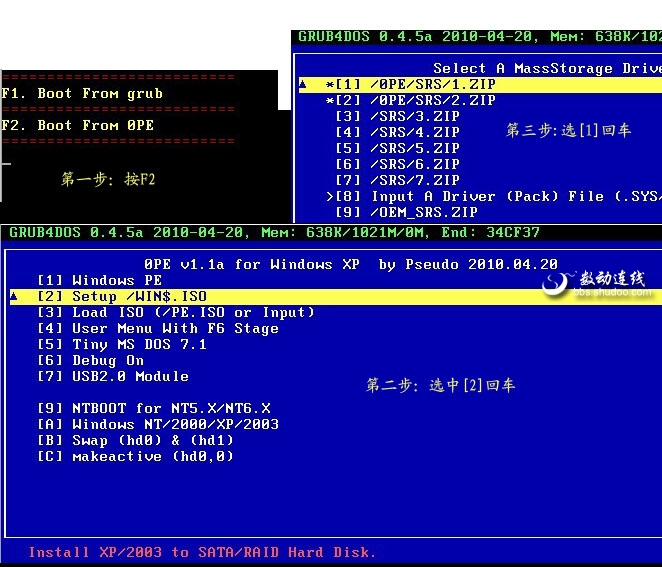The height and width of the screenshot is (567, 662).
Task: Click the Install XP/2003 to SATA/RAID help text
Action: pyautogui.click(x=202, y=552)
